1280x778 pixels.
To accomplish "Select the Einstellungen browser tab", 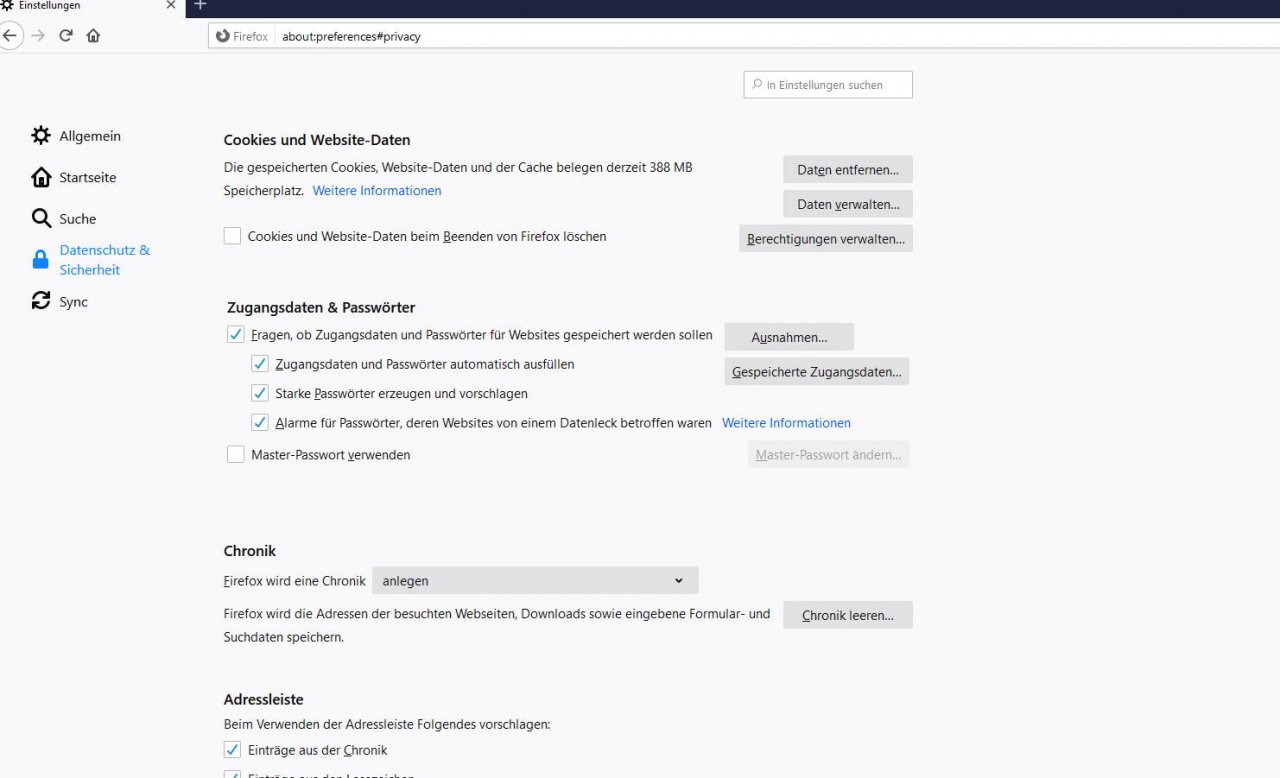I will click(x=92, y=7).
